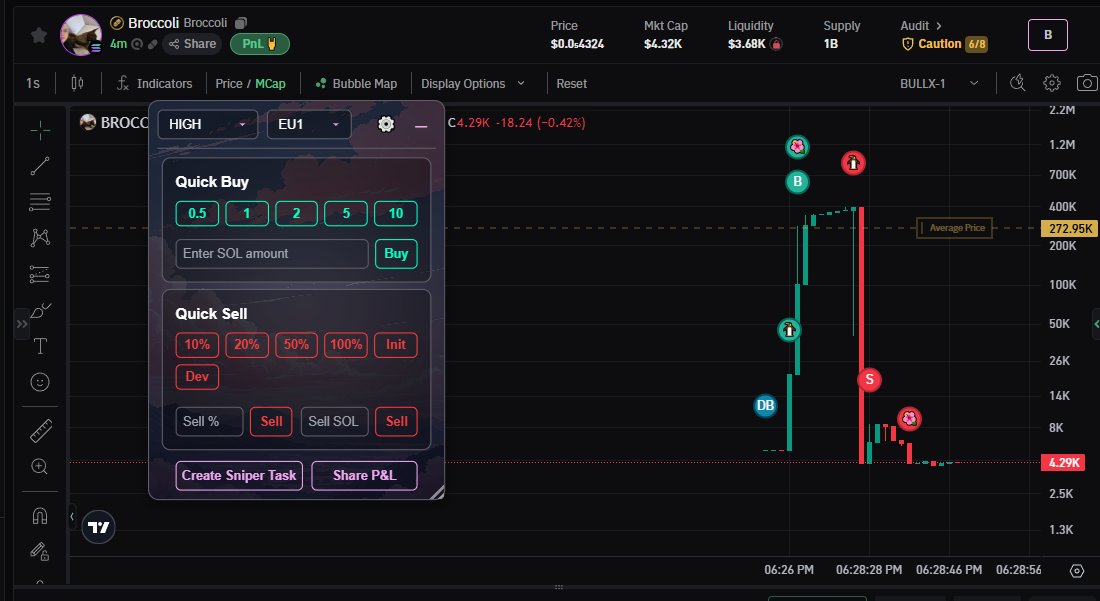
Task: Quick sell 50% of holdings
Action: click(296, 344)
